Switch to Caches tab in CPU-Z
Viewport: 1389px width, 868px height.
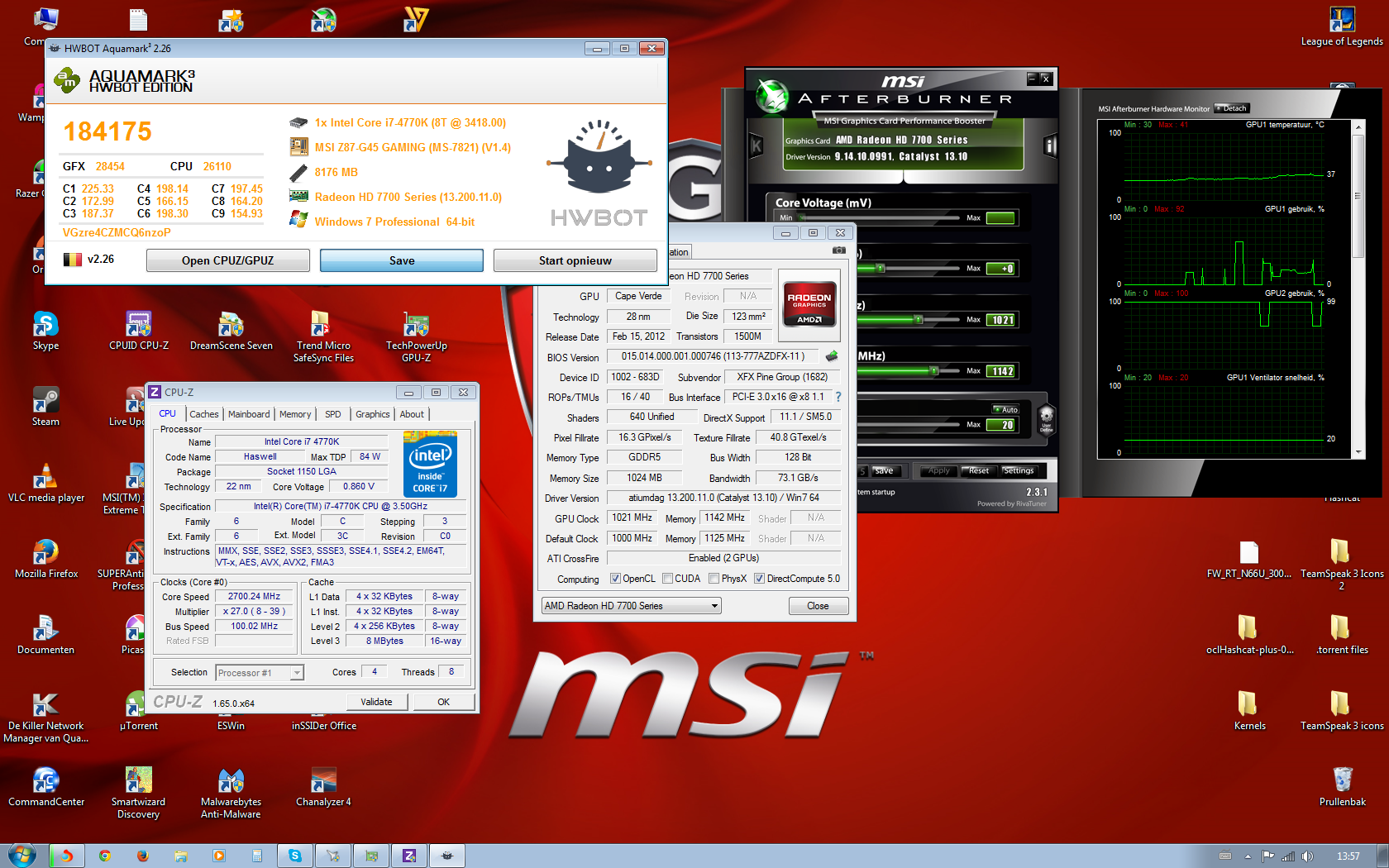pyautogui.click(x=204, y=414)
